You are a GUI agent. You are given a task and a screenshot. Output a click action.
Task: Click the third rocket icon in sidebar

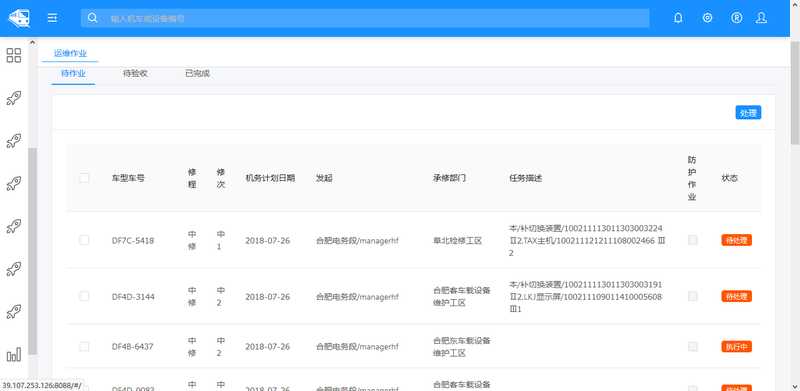pyautogui.click(x=14, y=184)
